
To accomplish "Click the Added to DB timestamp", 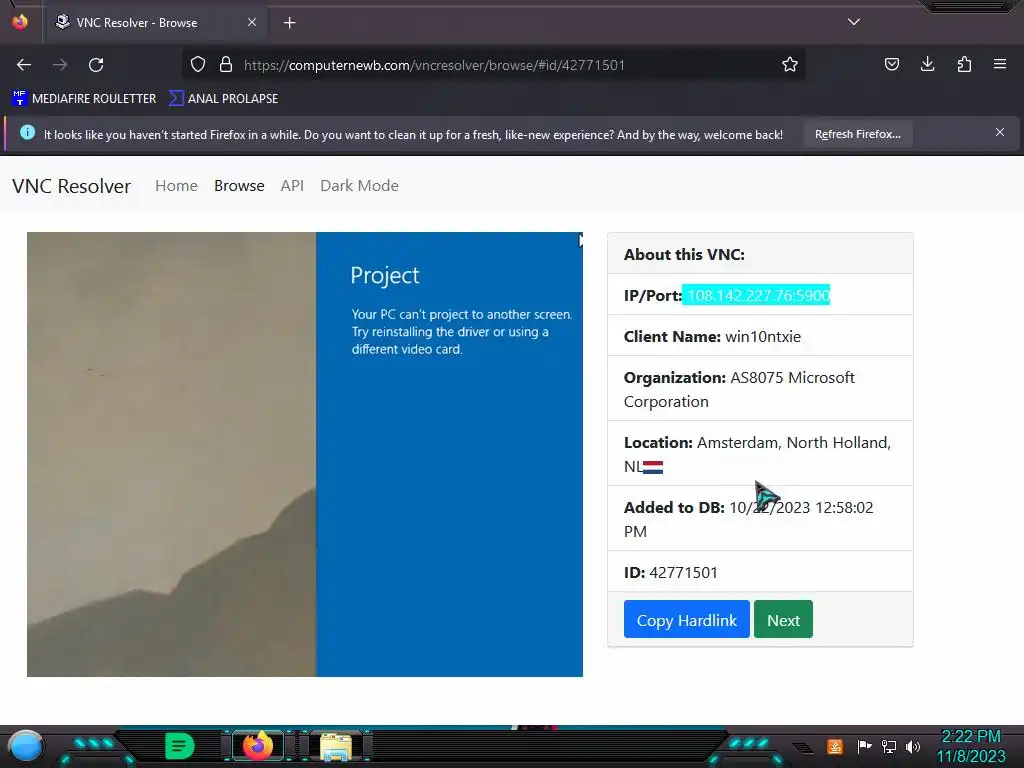I will [x=748, y=519].
